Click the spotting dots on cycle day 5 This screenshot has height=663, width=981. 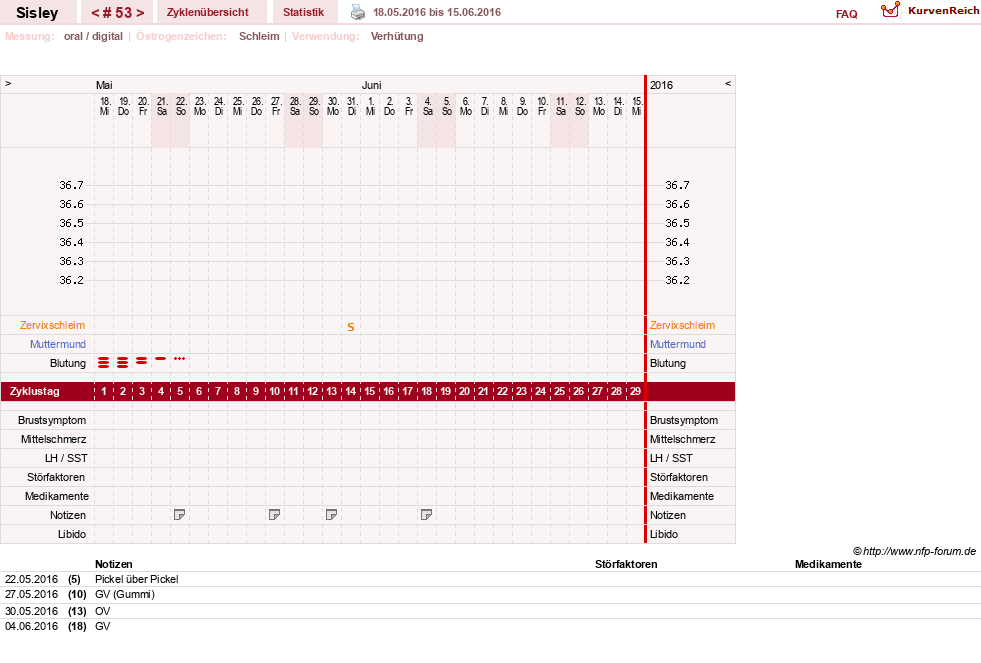(180, 358)
